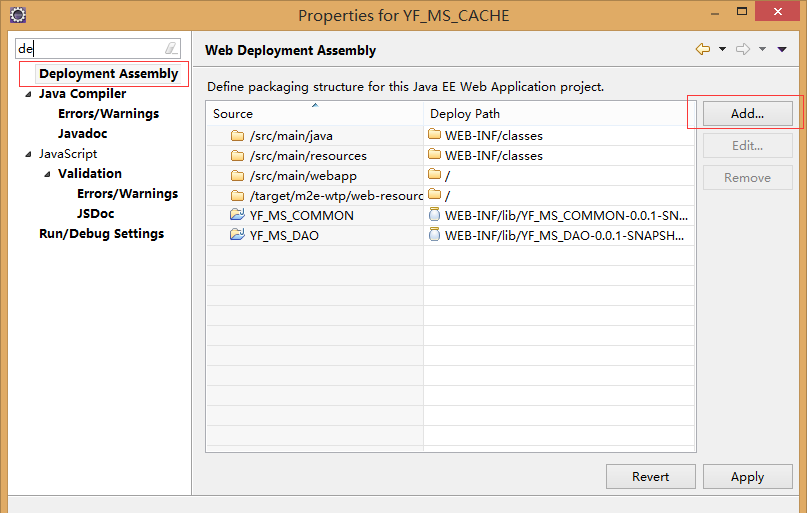Select the /src/main/java folder icon
Image resolution: width=807 pixels, height=513 pixels.
pyautogui.click(x=237, y=136)
